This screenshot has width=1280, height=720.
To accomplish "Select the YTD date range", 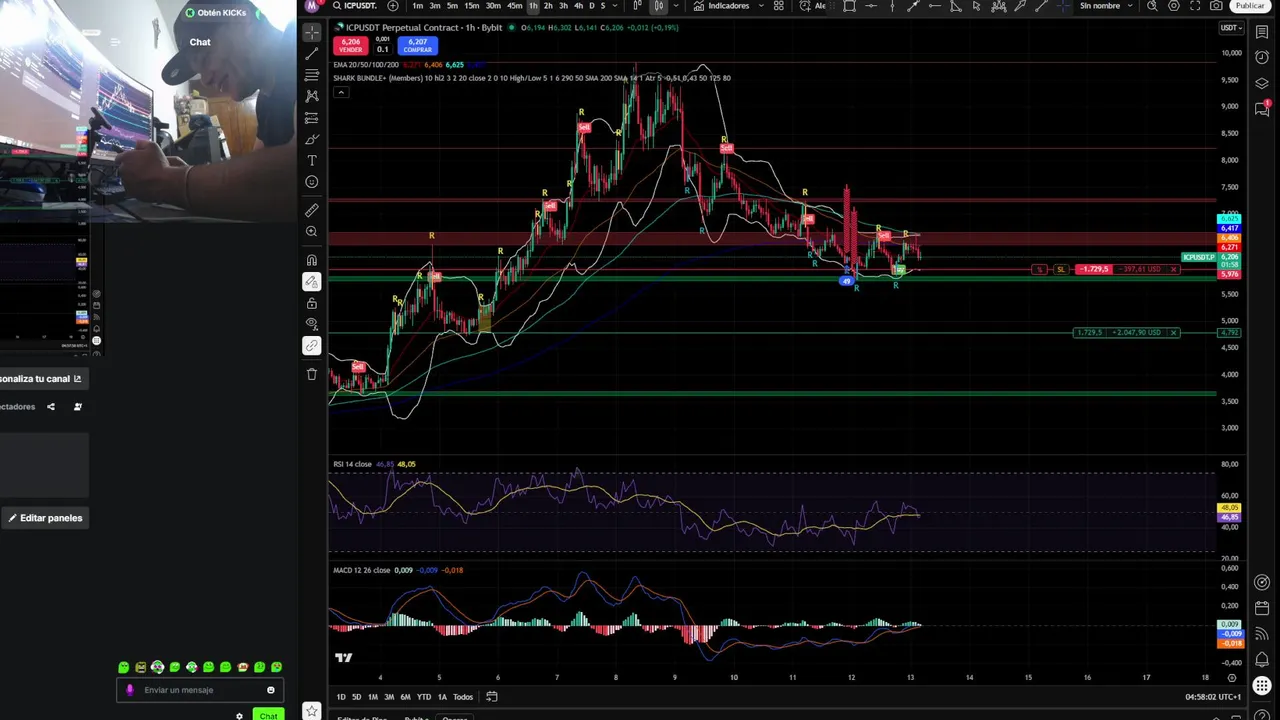I will [x=424, y=697].
